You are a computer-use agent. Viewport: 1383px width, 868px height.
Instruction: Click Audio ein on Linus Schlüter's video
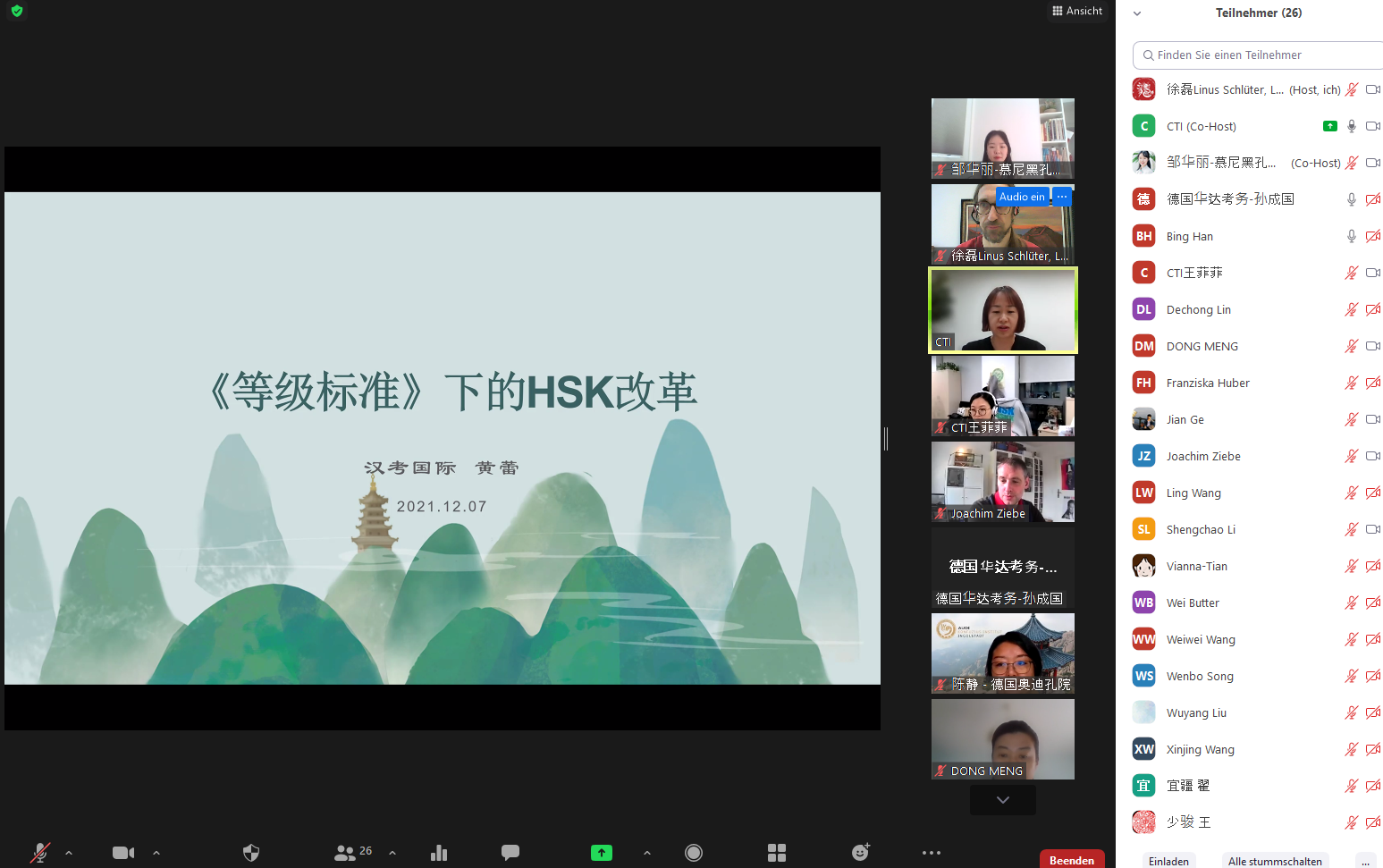pos(1022,197)
